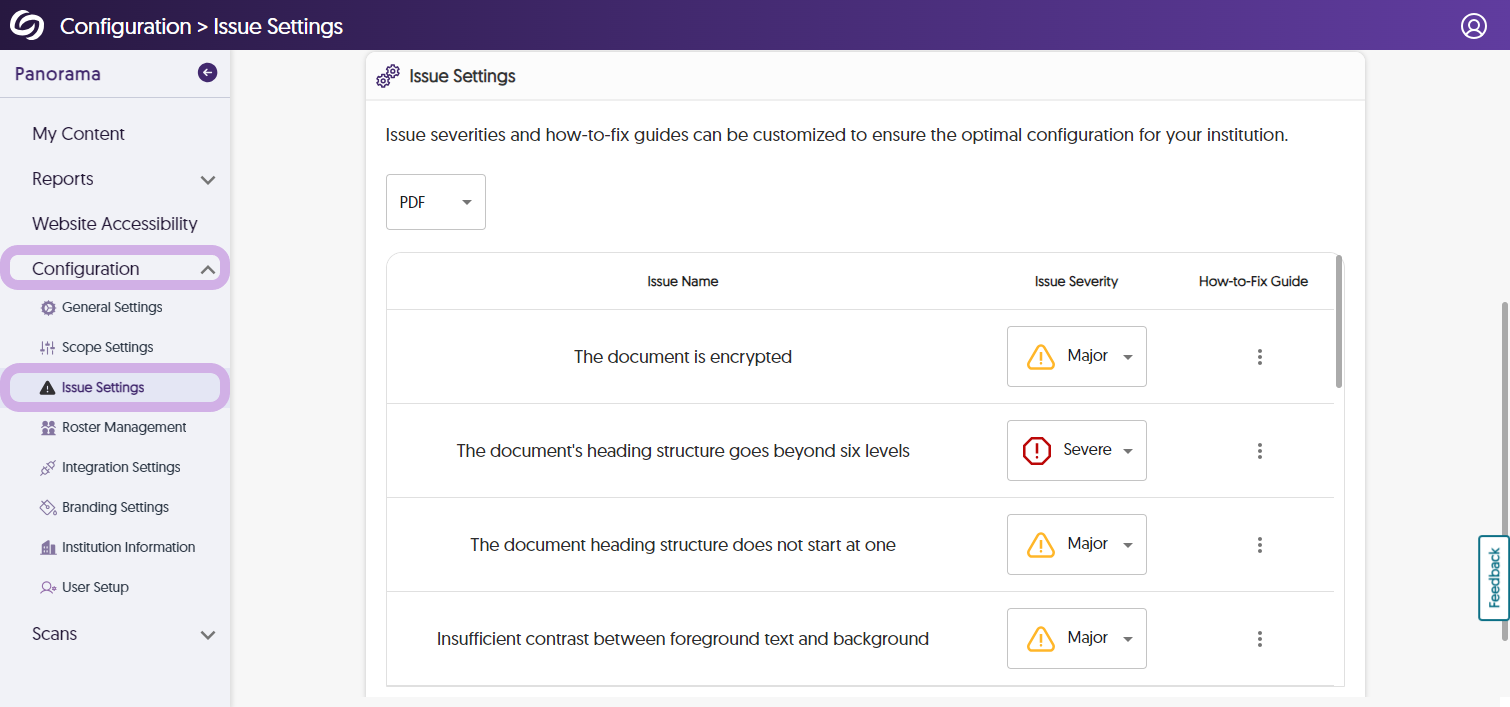This screenshot has width=1510, height=707.
Task: Open the user profile account icon
Action: click(x=1474, y=26)
